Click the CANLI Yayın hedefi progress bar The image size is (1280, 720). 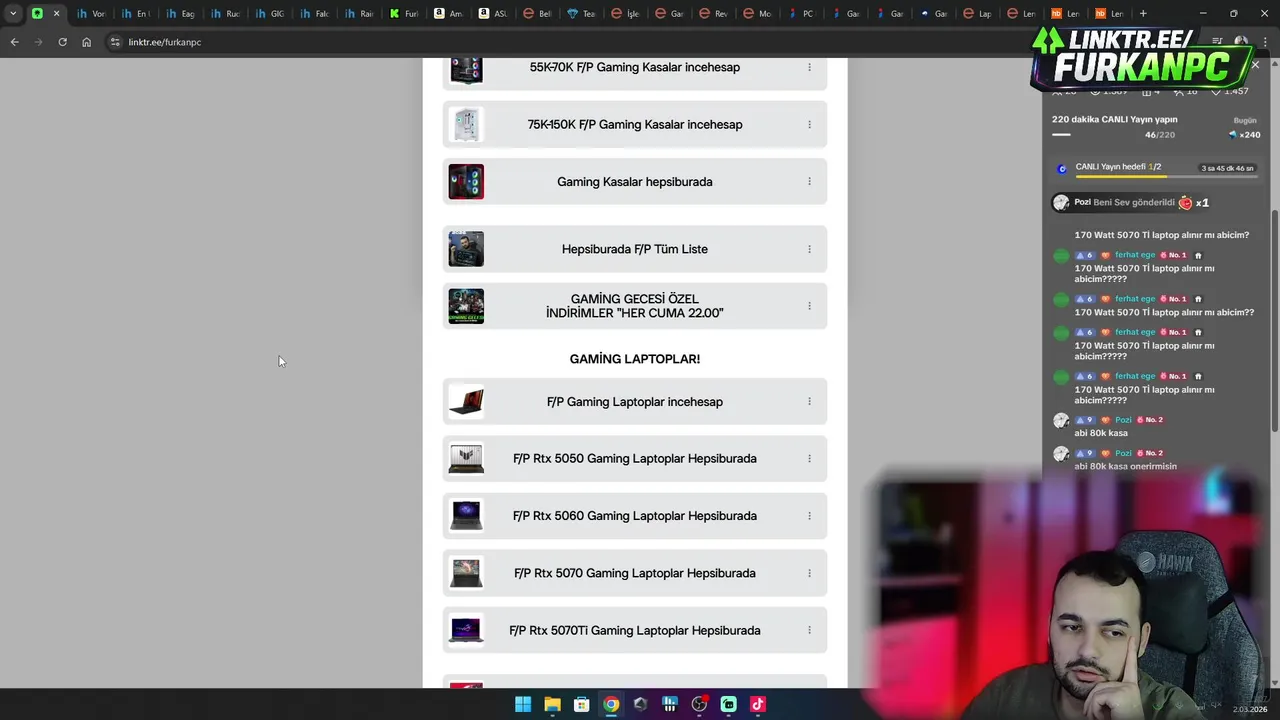pos(1167,176)
